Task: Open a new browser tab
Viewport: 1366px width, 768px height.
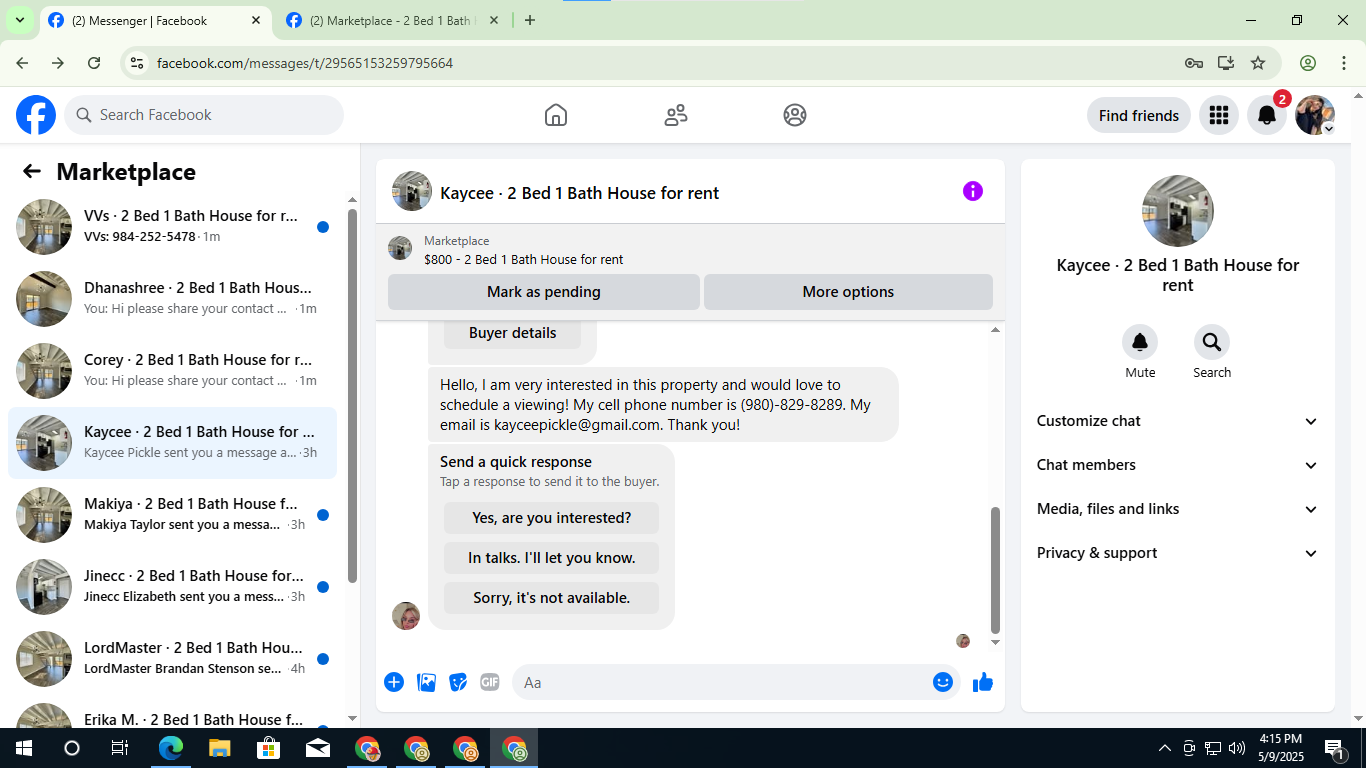Action: pos(530,20)
